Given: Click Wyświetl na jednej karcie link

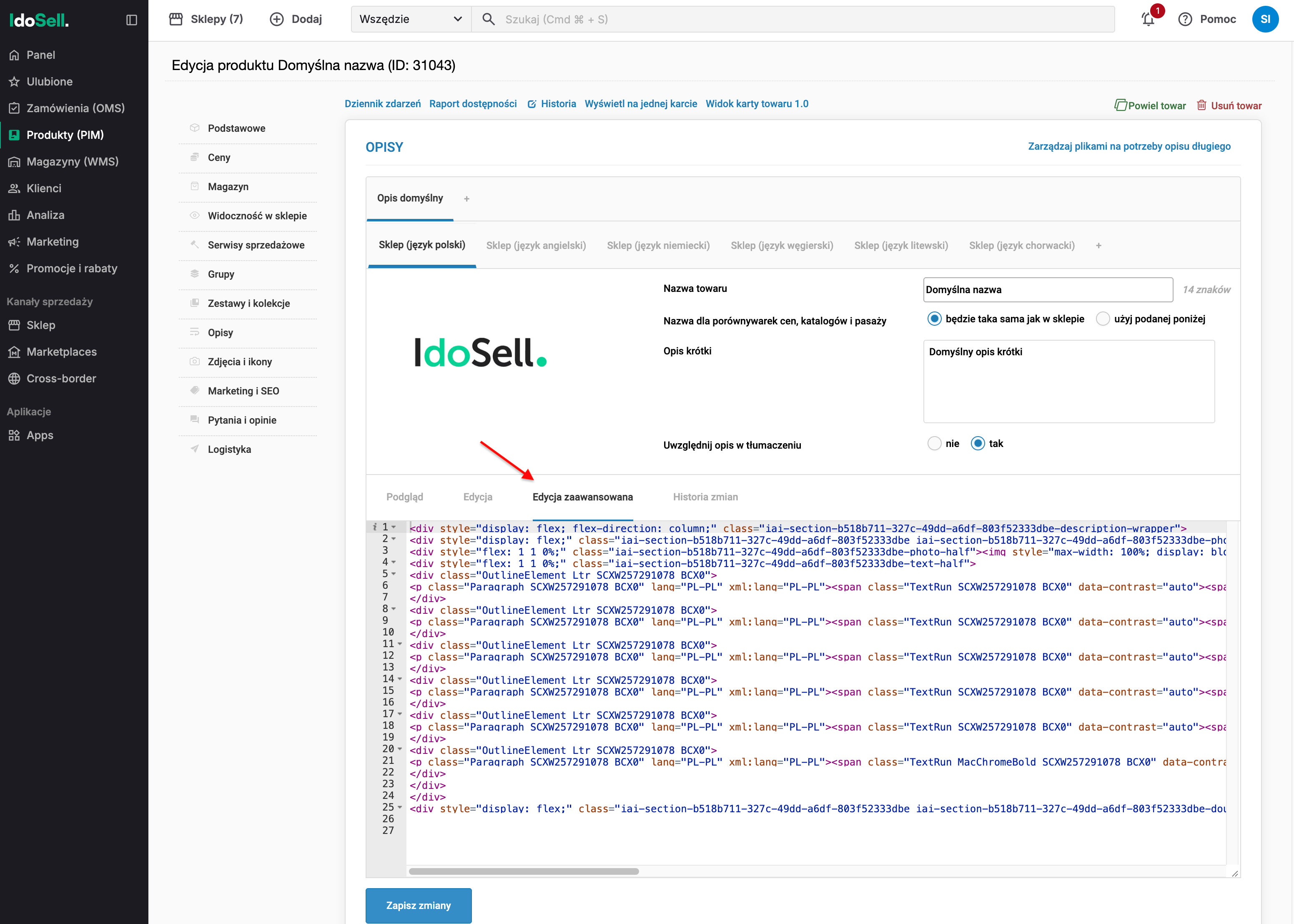Looking at the screenshot, I should pyautogui.click(x=640, y=103).
